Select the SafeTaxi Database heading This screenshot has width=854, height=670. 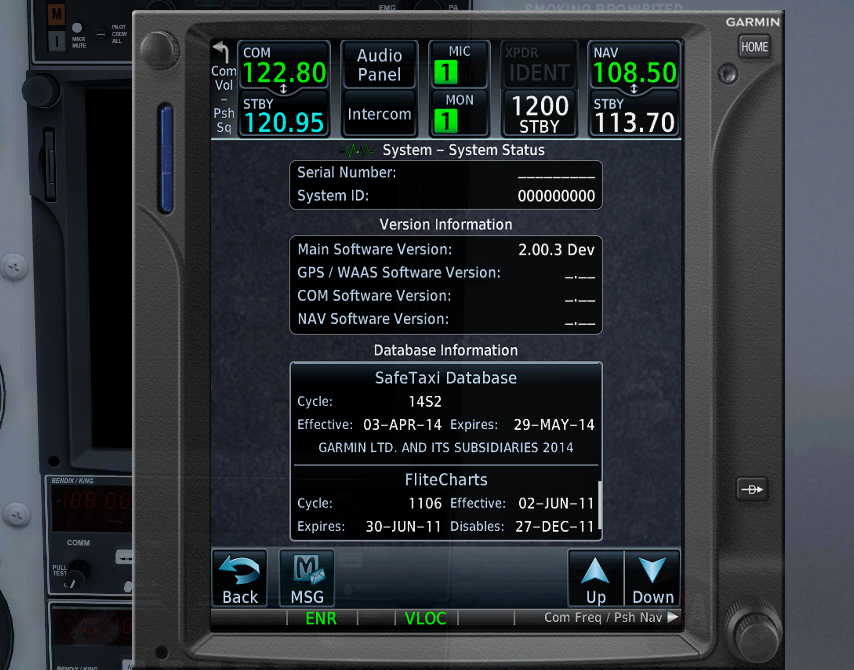tap(446, 377)
